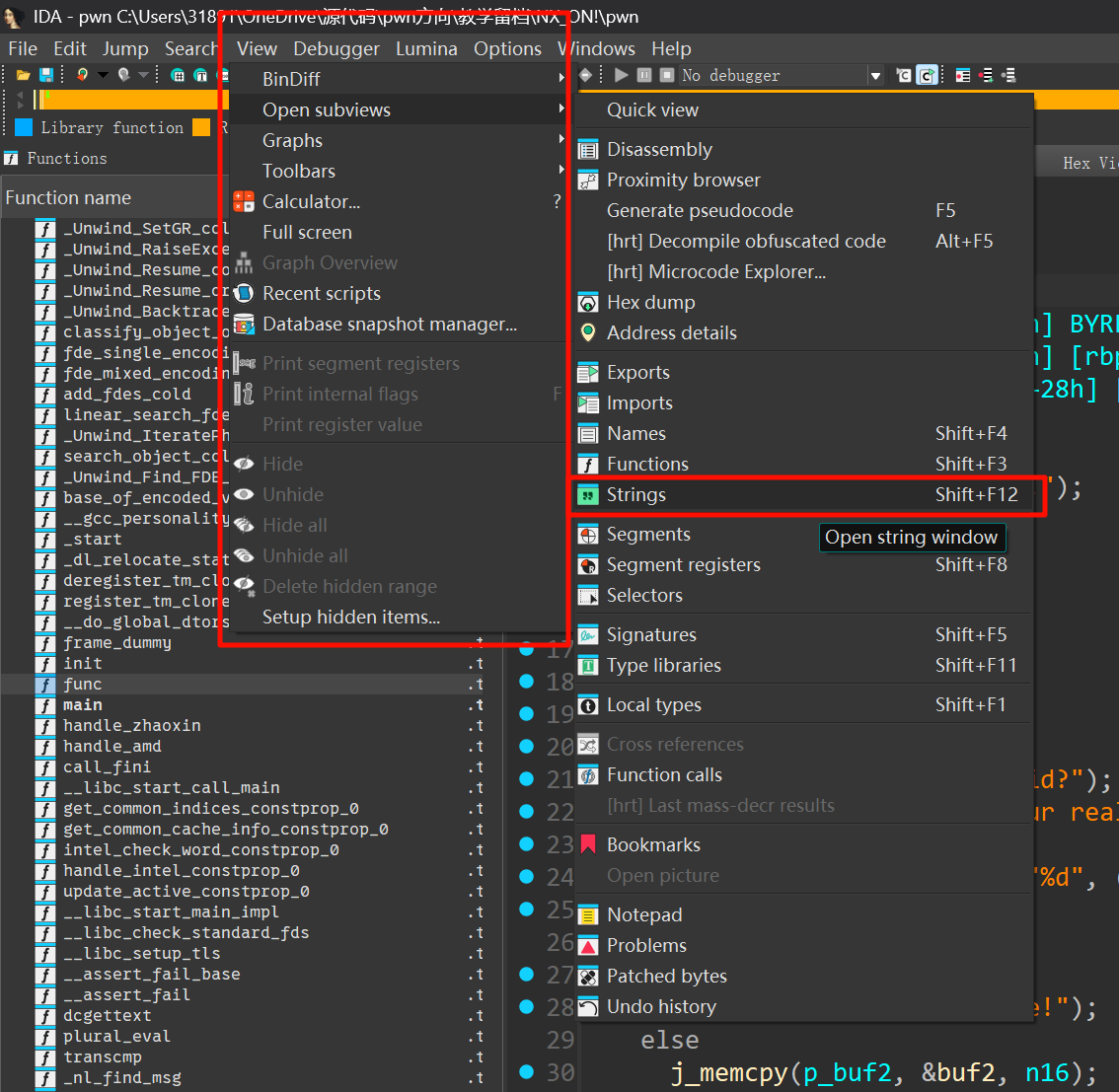Click the open file toolbar icon
Viewport: 1119px width, 1092px height.
(24, 75)
